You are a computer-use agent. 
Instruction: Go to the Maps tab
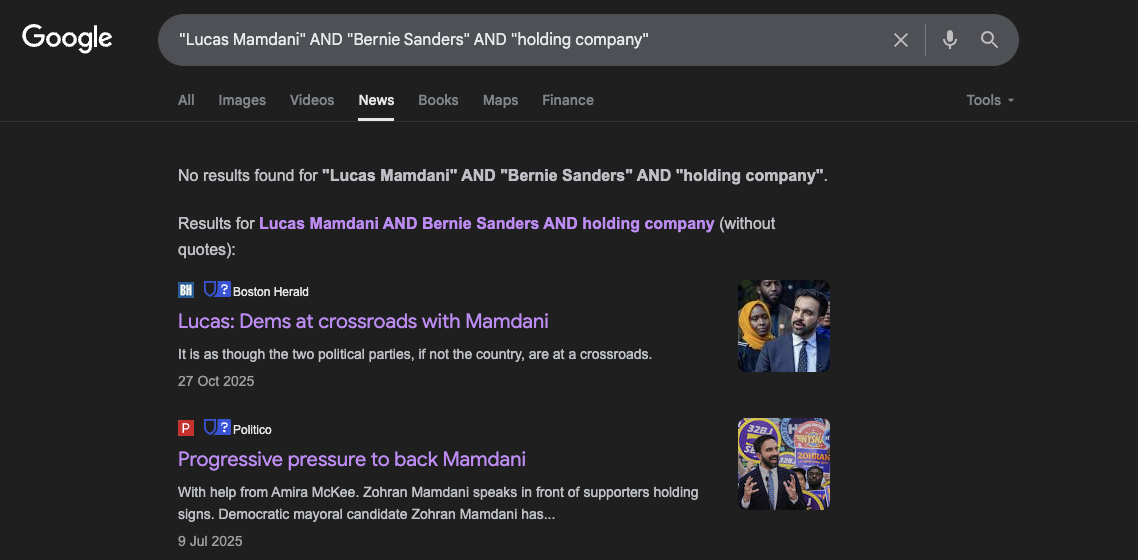[x=500, y=100]
